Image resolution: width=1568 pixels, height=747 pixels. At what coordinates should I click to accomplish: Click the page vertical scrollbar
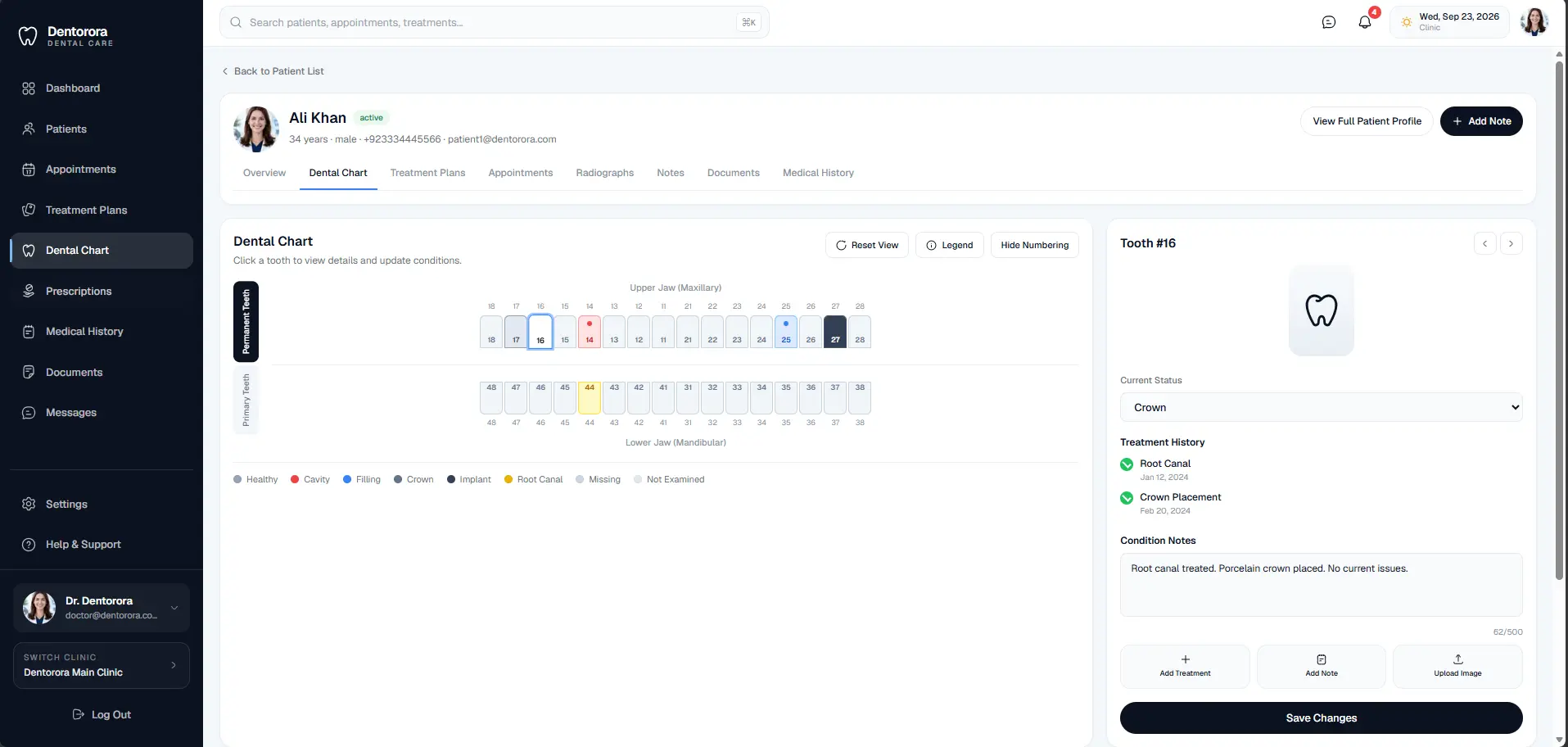click(x=1560, y=319)
